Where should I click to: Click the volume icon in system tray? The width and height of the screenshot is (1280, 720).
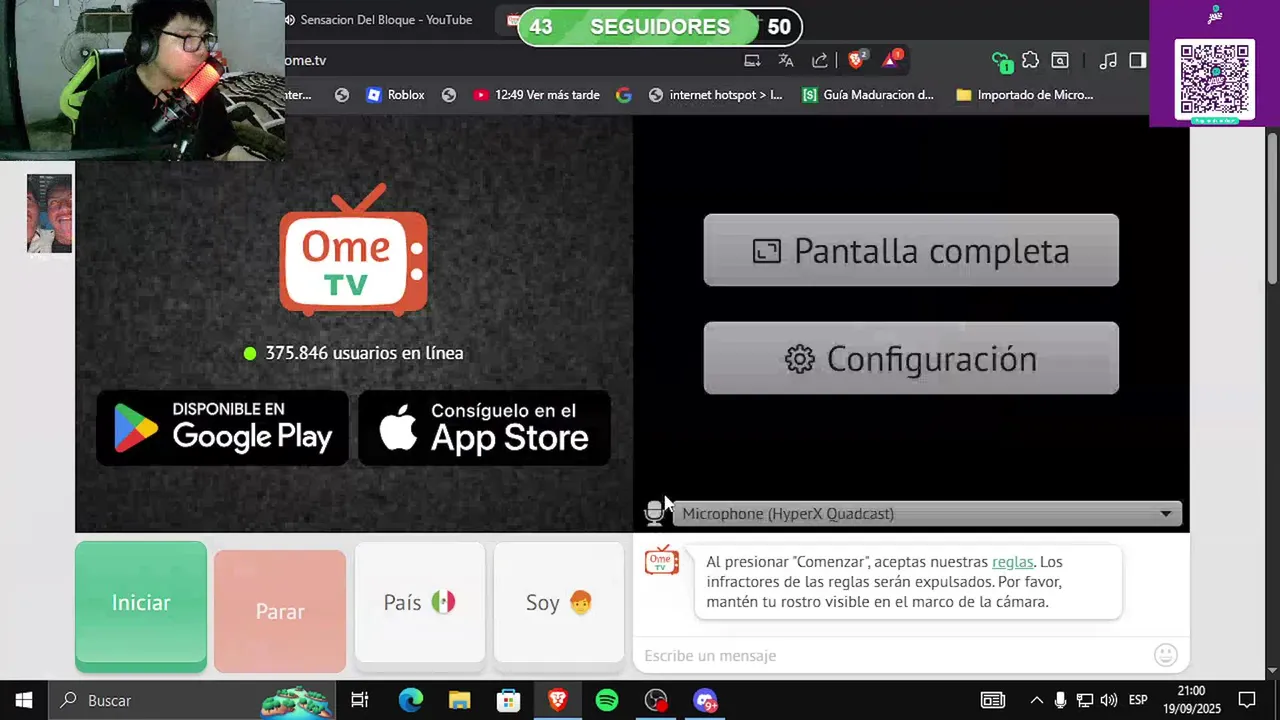point(1108,700)
